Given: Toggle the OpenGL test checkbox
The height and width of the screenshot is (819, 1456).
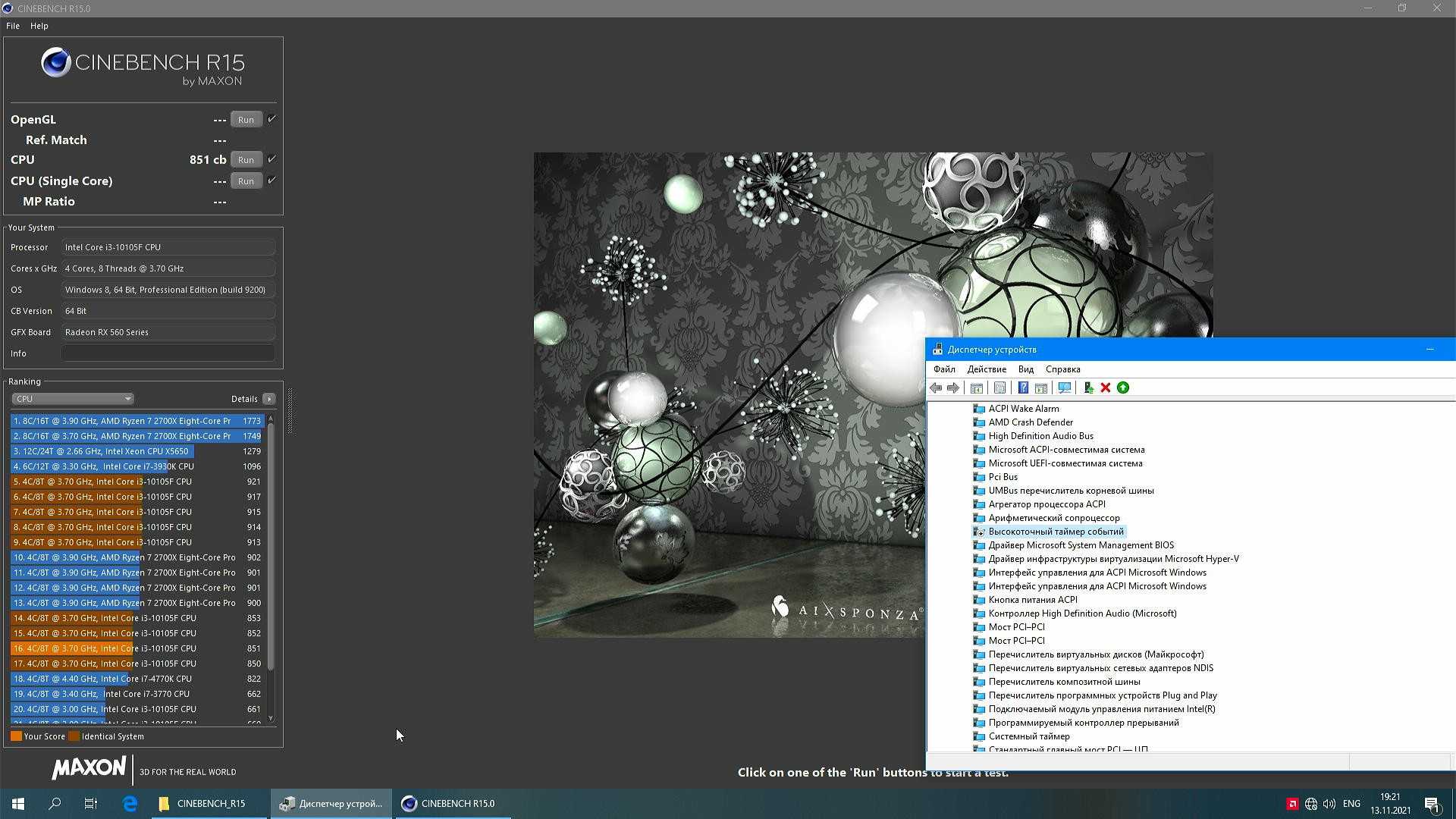Looking at the screenshot, I should pyautogui.click(x=271, y=119).
